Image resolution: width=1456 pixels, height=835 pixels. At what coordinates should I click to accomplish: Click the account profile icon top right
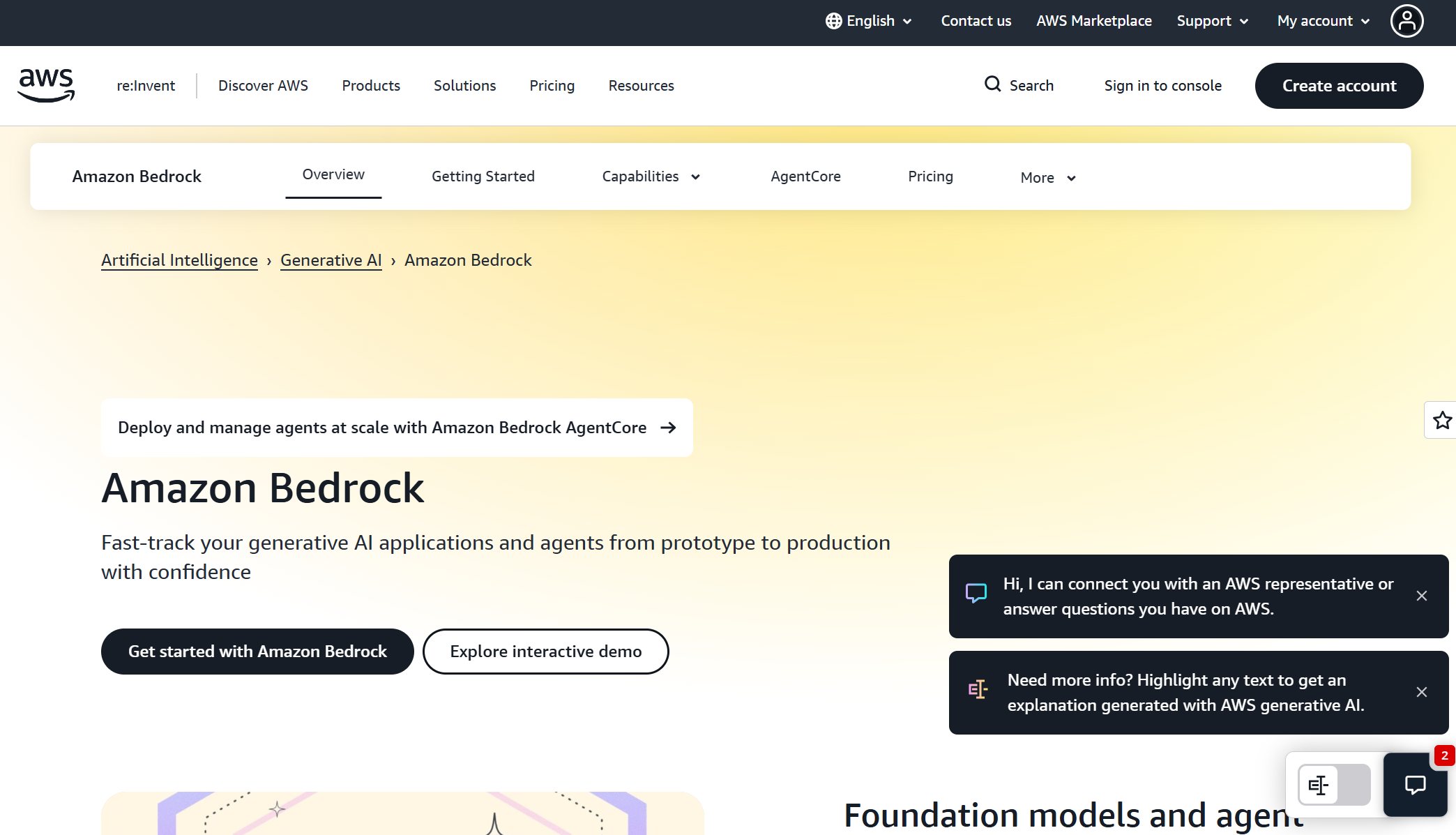coord(1407,21)
